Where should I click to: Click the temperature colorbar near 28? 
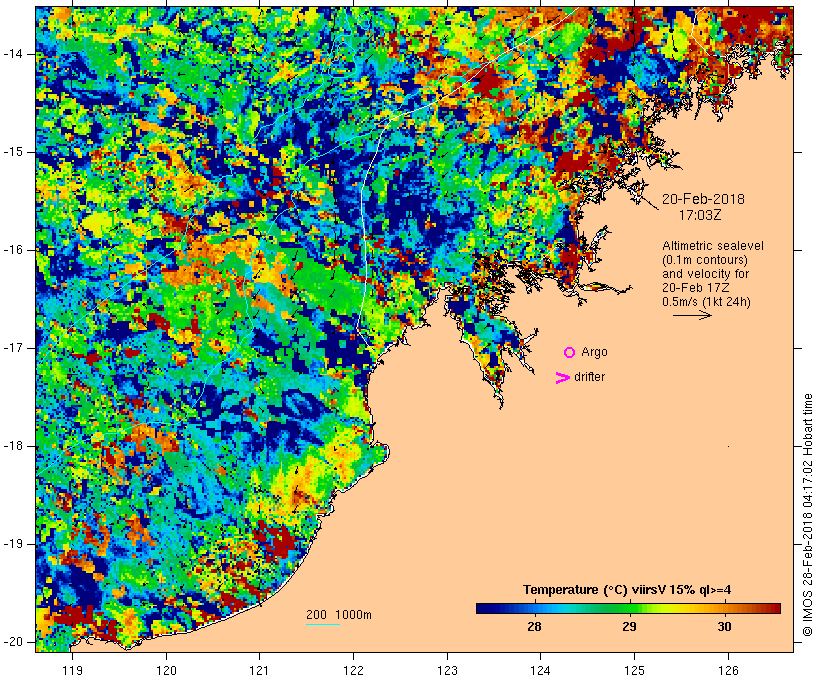coord(534,608)
